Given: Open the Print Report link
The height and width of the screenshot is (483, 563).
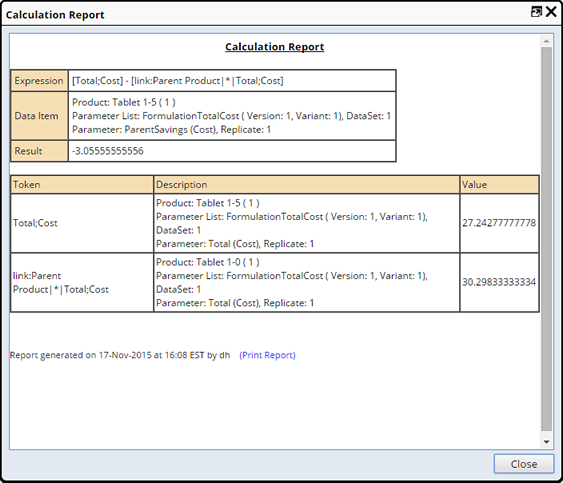Looking at the screenshot, I should tap(267, 355).
